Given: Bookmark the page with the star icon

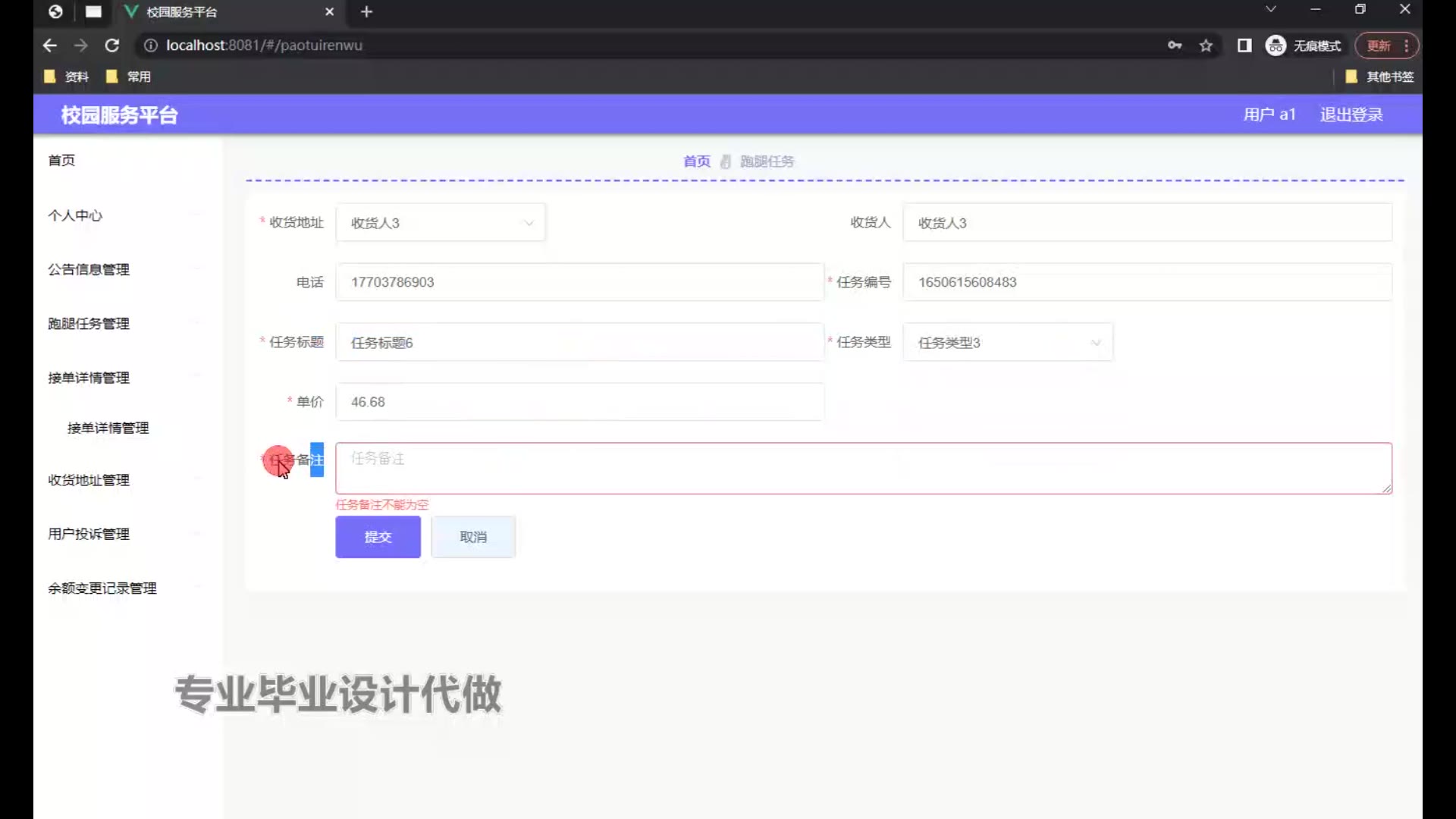Looking at the screenshot, I should [x=1206, y=45].
